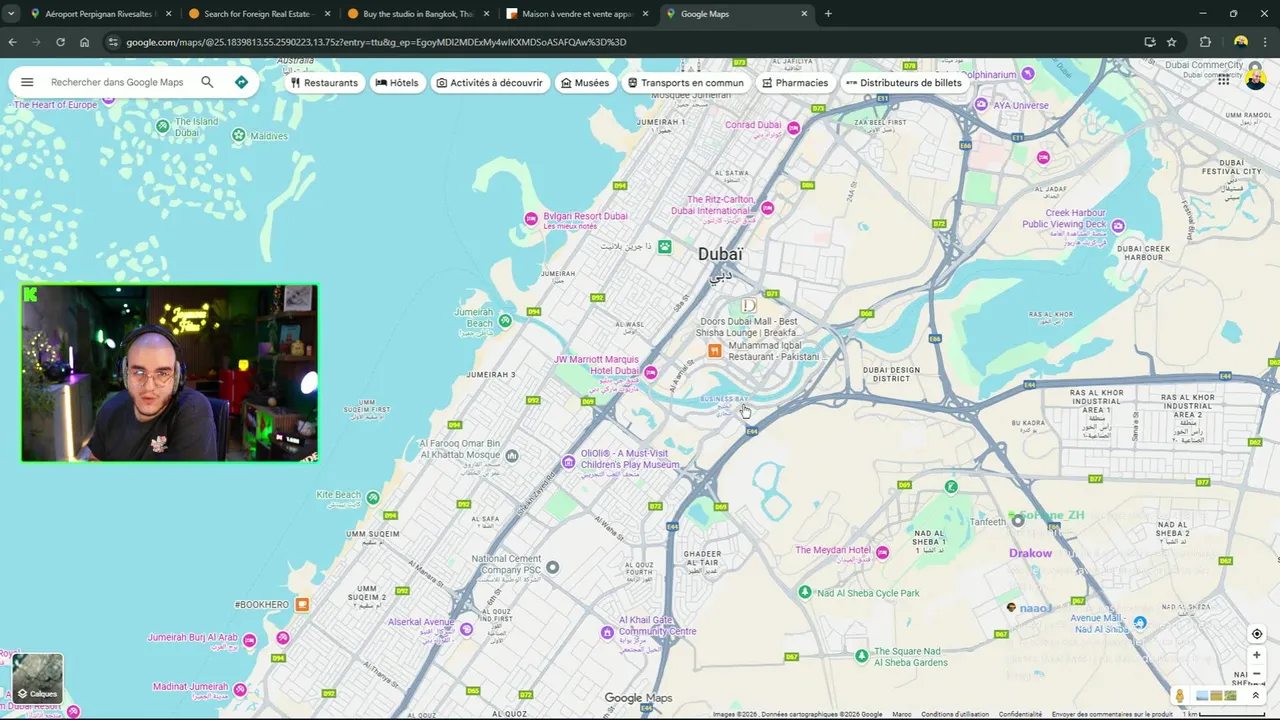1280x720 pixels.
Task: Show Transports en commun on map
Action: [x=686, y=83]
